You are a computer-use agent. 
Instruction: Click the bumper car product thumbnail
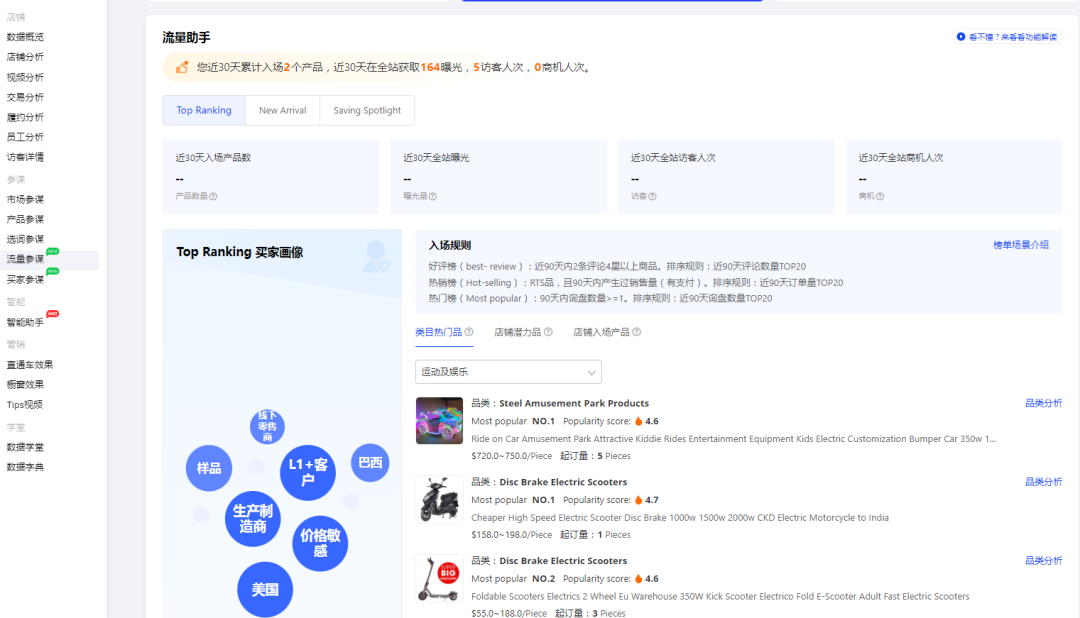pyautogui.click(x=439, y=420)
